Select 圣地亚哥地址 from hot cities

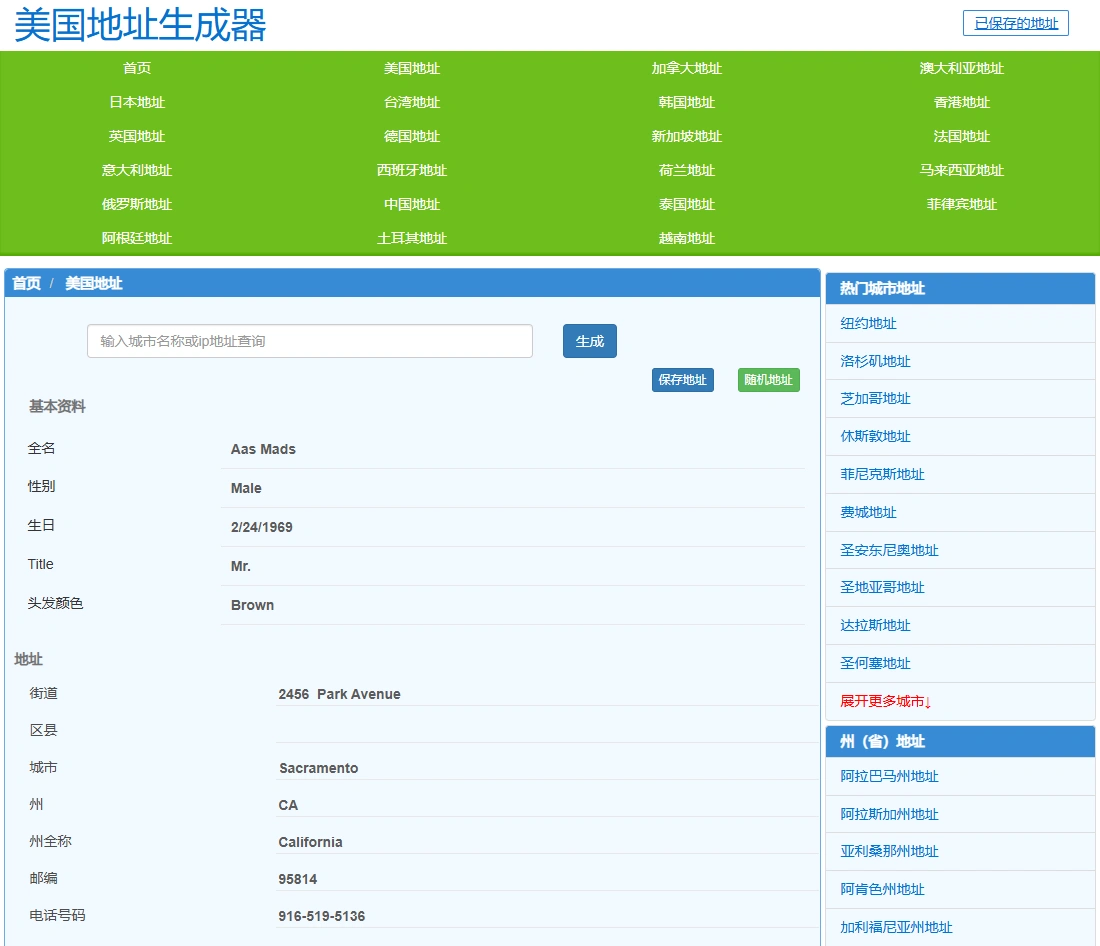pos(883,587)
